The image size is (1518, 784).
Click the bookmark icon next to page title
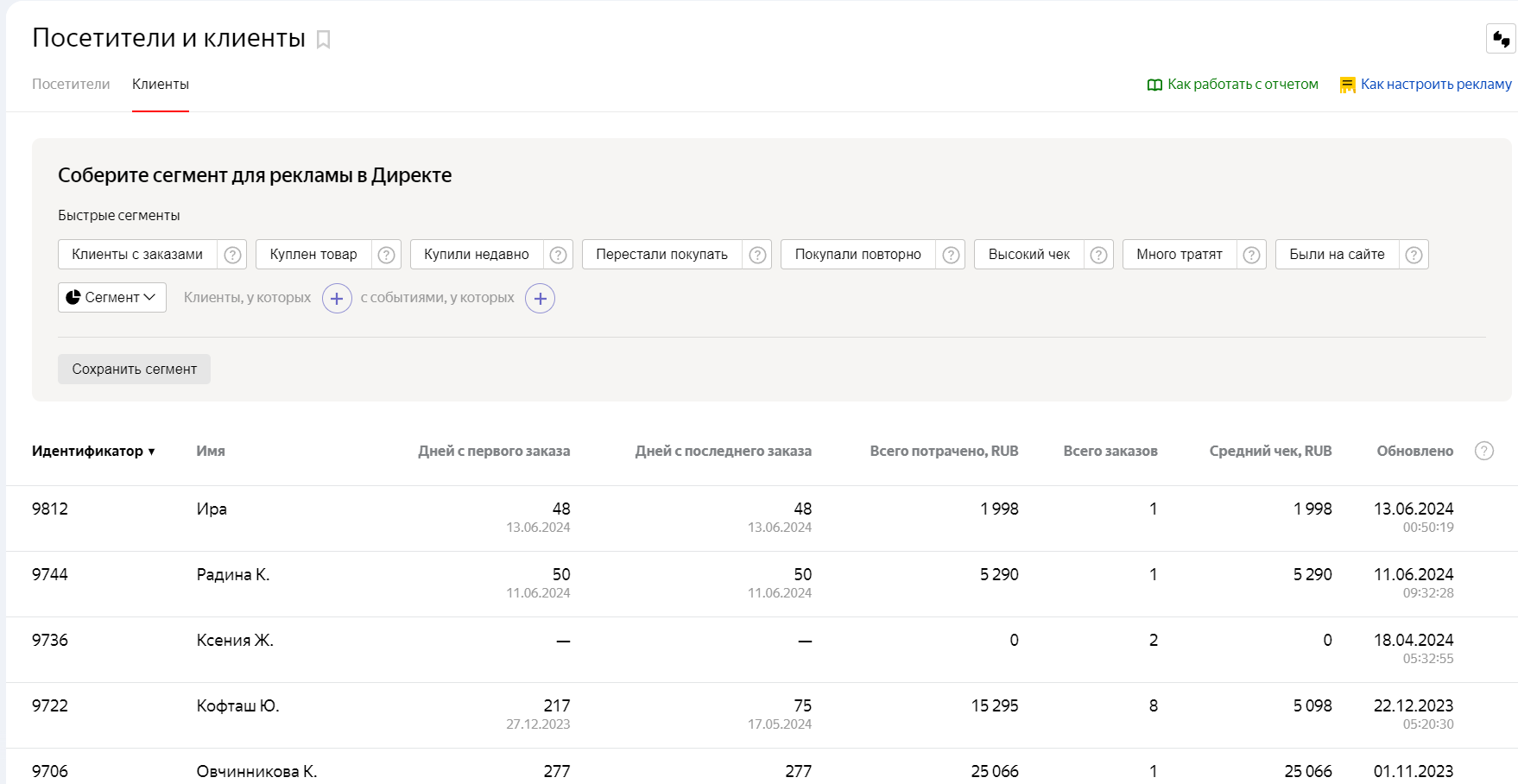tap(324, 40)
